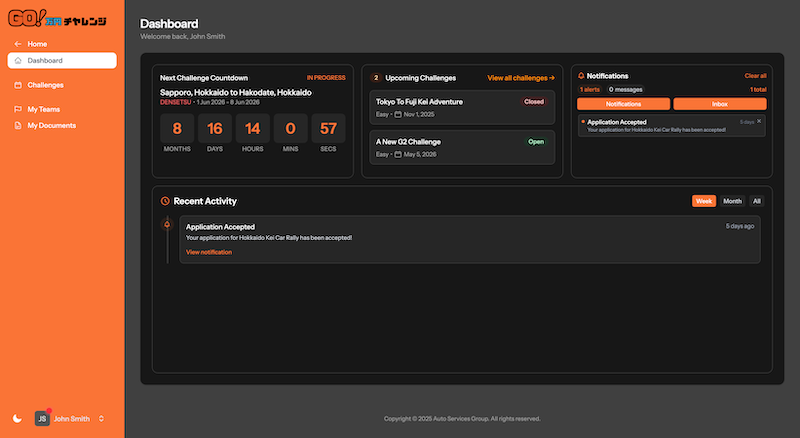Open View all challenges link

[x=521, y=77]
